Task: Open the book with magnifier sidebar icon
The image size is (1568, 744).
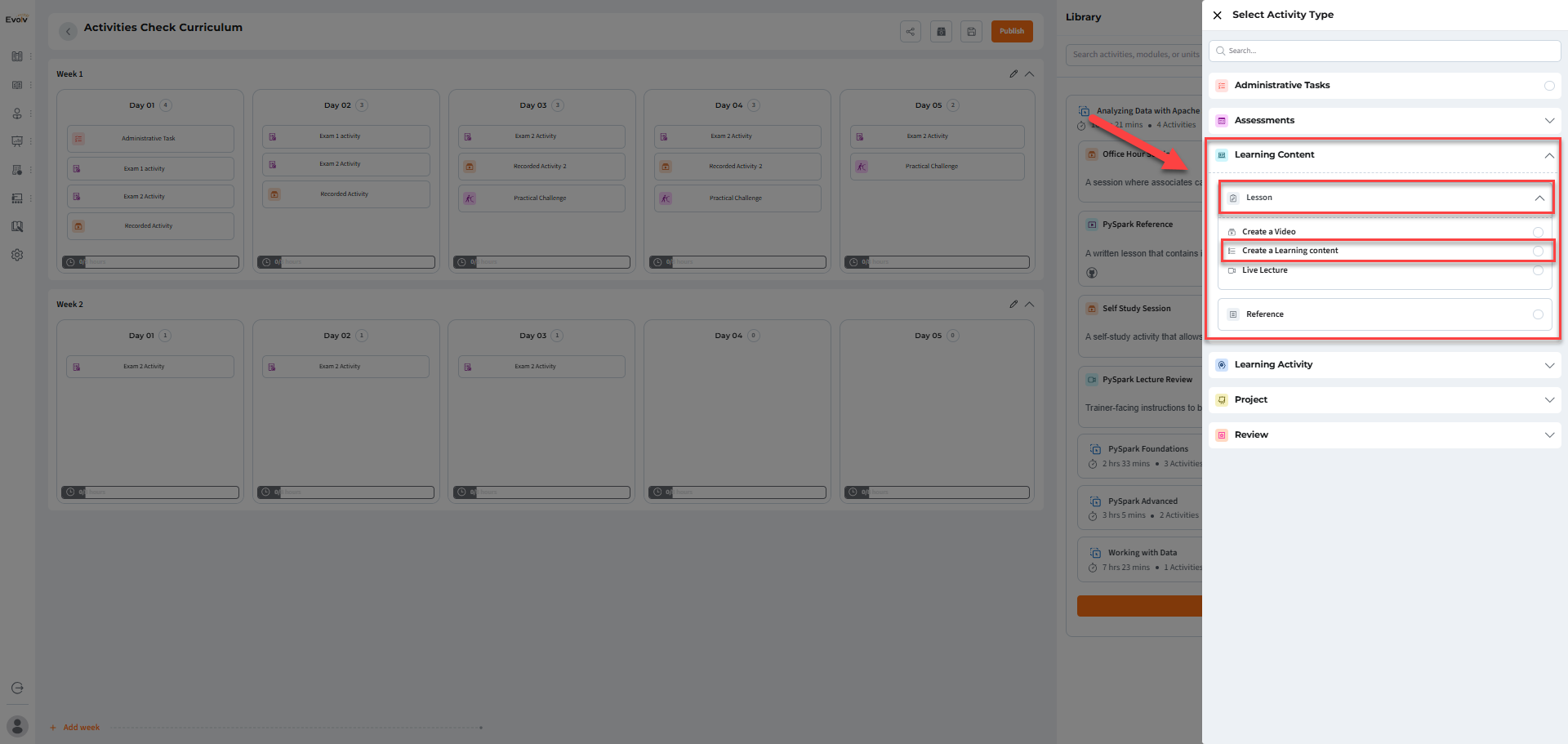Action: coord(17,226)
